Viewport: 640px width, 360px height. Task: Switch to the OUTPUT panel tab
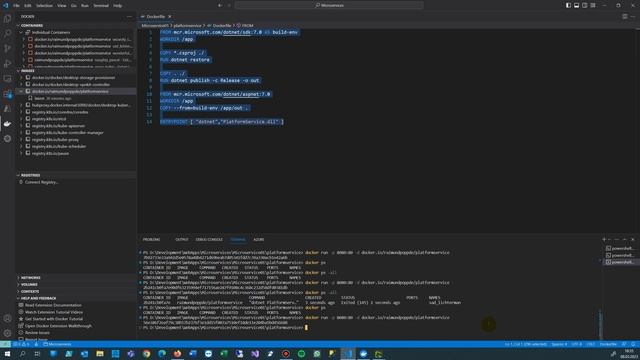[182, 240]
